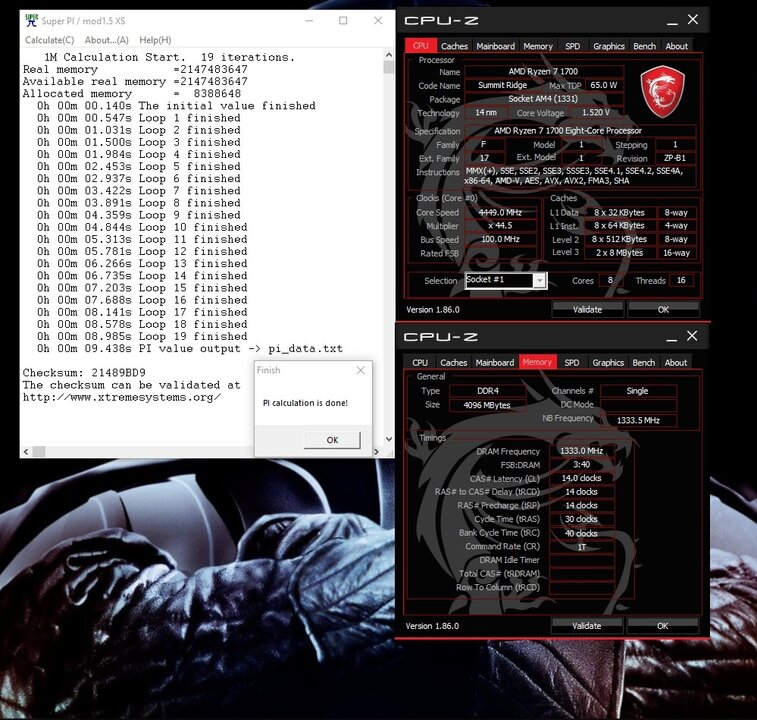Switch to Mainboard tab in upper CPU-Z window

click(x=495, y=46)
